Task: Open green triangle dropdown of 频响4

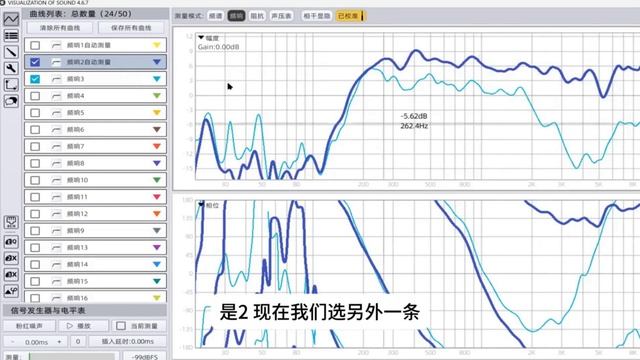Action: [x=157, y=96]
